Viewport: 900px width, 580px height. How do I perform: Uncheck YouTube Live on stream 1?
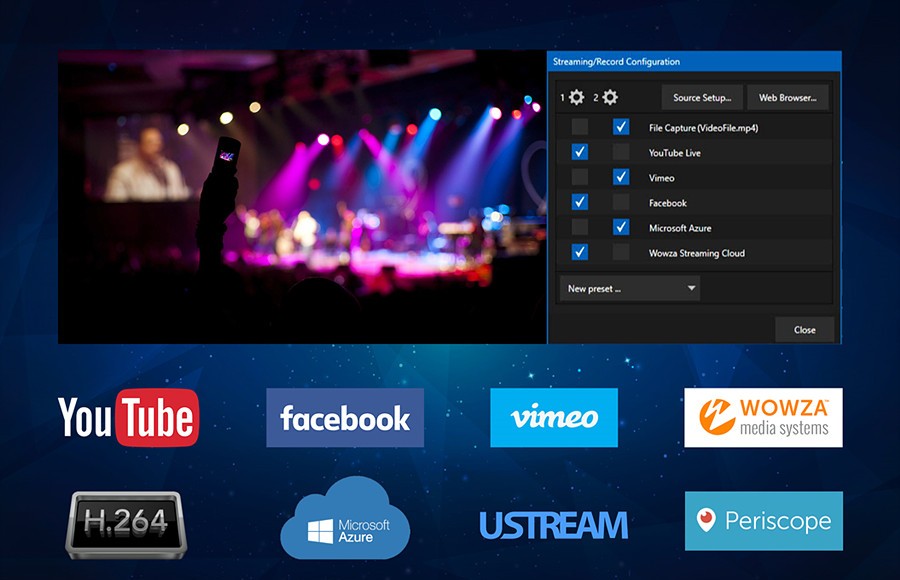580,152
